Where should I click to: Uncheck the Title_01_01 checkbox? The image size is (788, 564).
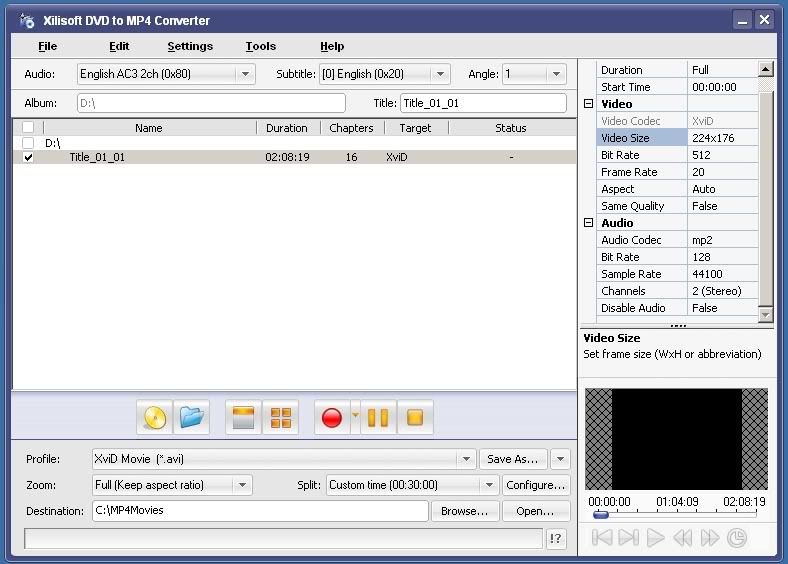(28, 157)
